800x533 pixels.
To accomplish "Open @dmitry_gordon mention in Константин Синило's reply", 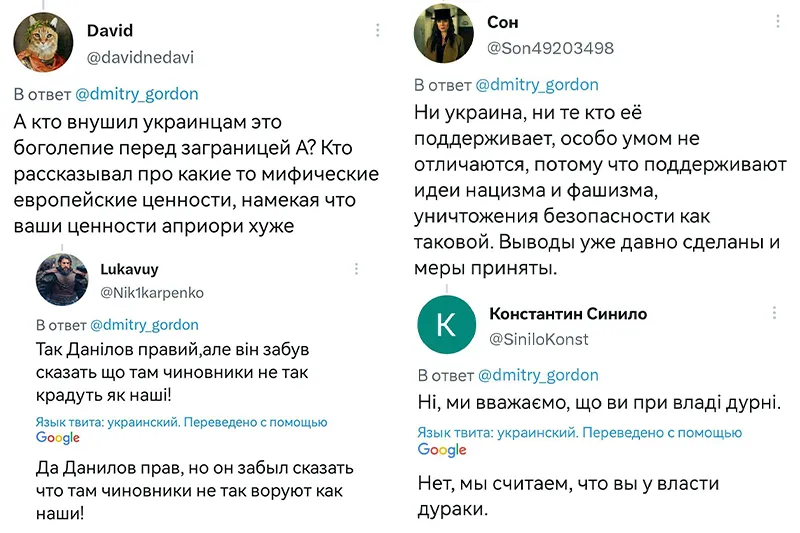I will [538, 375].
